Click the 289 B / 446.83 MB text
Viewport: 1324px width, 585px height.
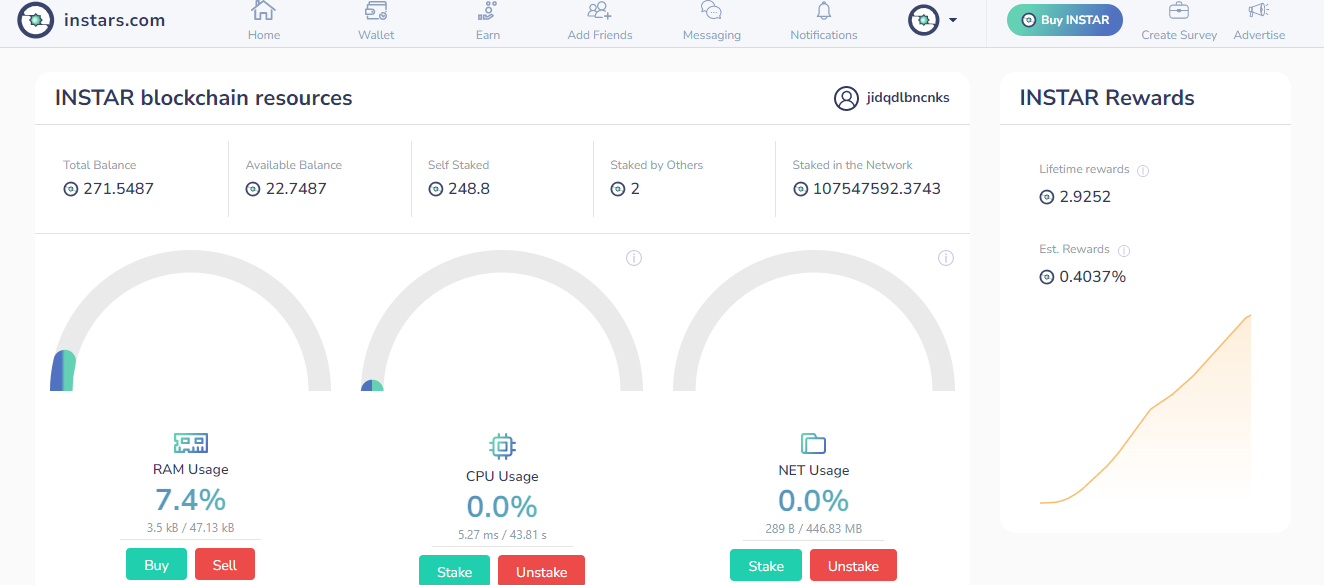tap(814, 529)
